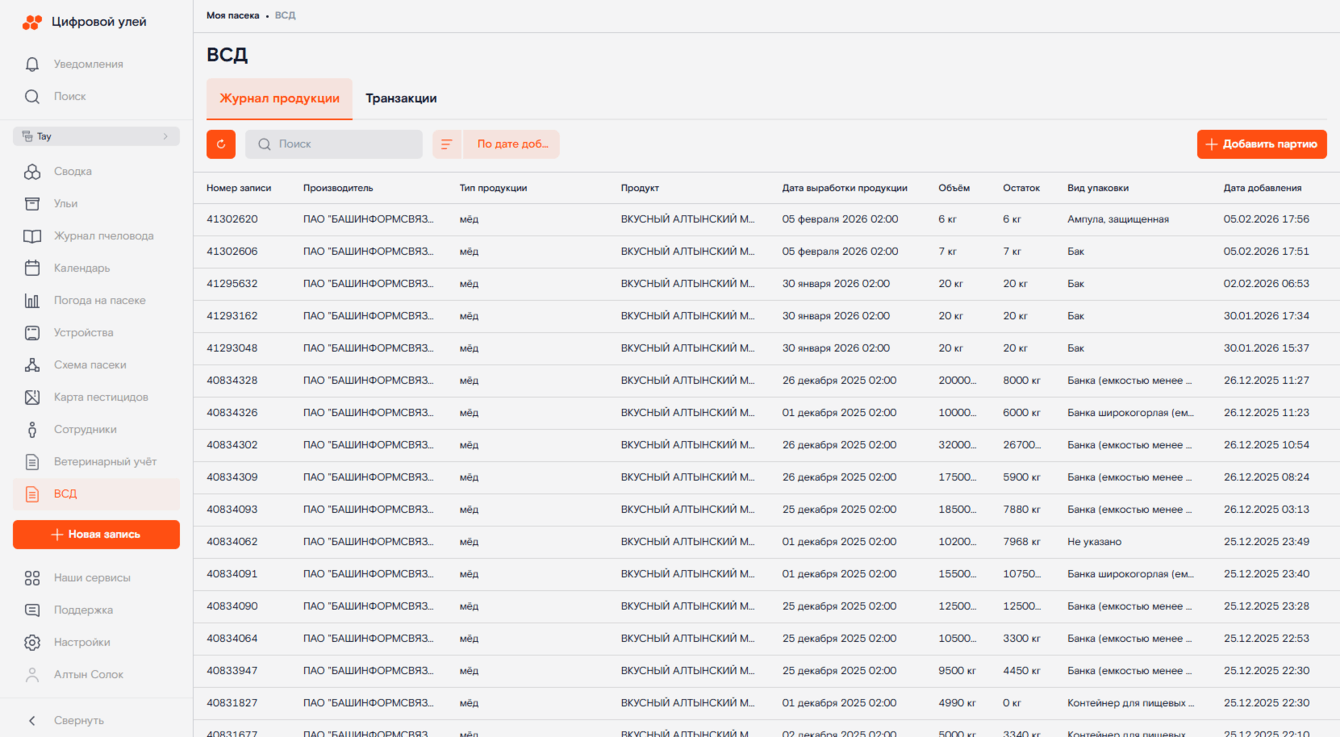Open the Hives (Ульи) section
Screen dimensions: 1340x737
coord(66,204)
